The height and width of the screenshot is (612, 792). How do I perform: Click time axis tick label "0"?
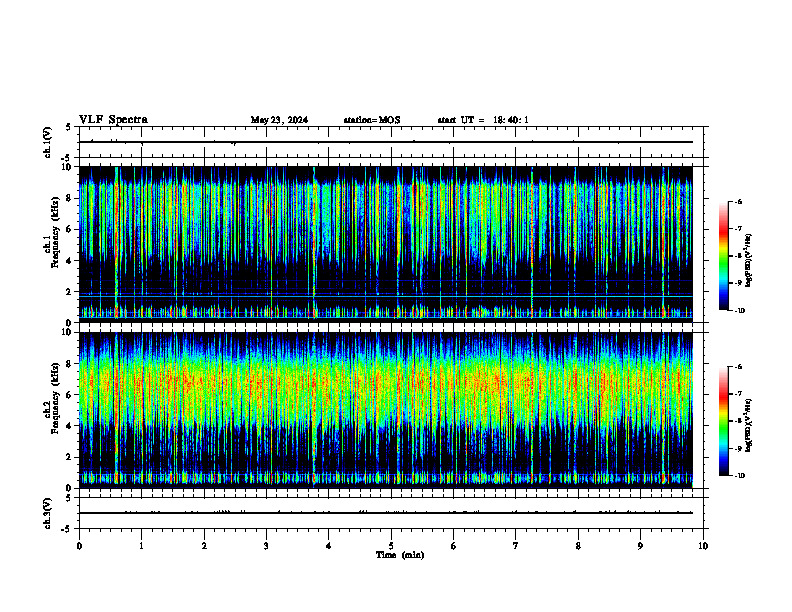[x=79, y=546]
